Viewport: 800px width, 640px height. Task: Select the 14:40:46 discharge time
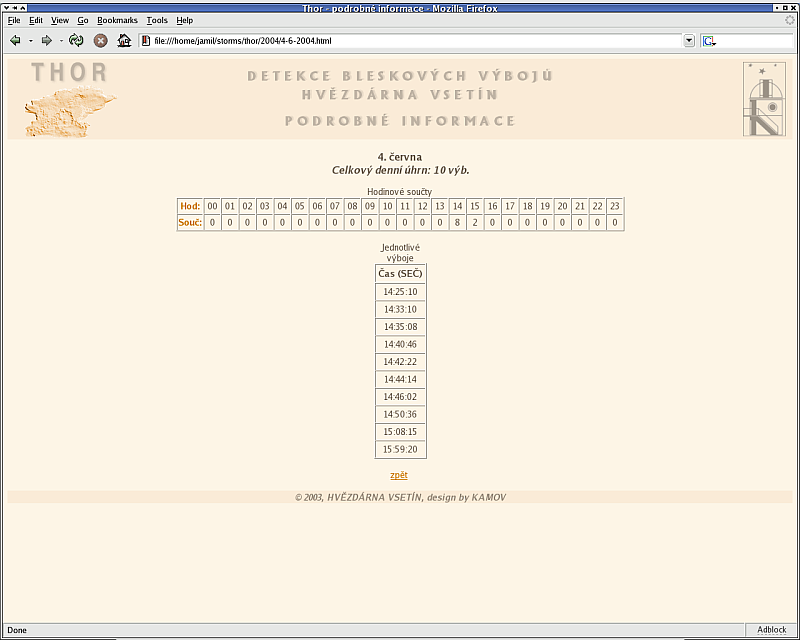pyautogui.click(x=401, y=344)
